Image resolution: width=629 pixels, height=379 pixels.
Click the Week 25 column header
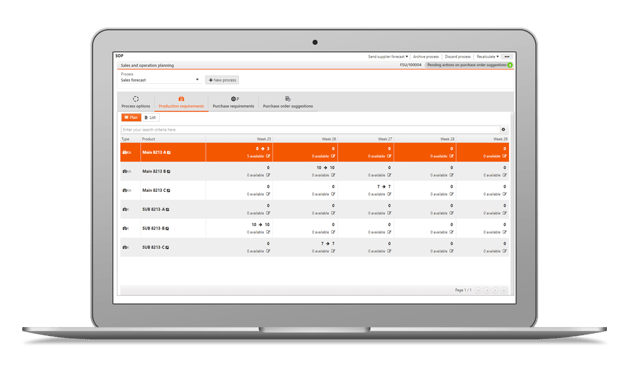(264, 139)
